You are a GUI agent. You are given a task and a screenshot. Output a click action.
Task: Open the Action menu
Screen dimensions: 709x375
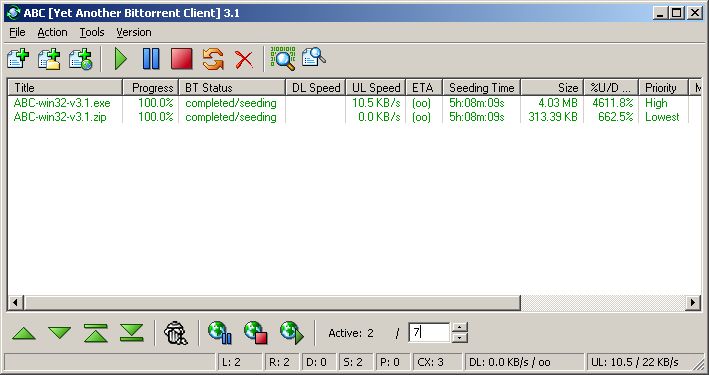(x=52, y=33)
